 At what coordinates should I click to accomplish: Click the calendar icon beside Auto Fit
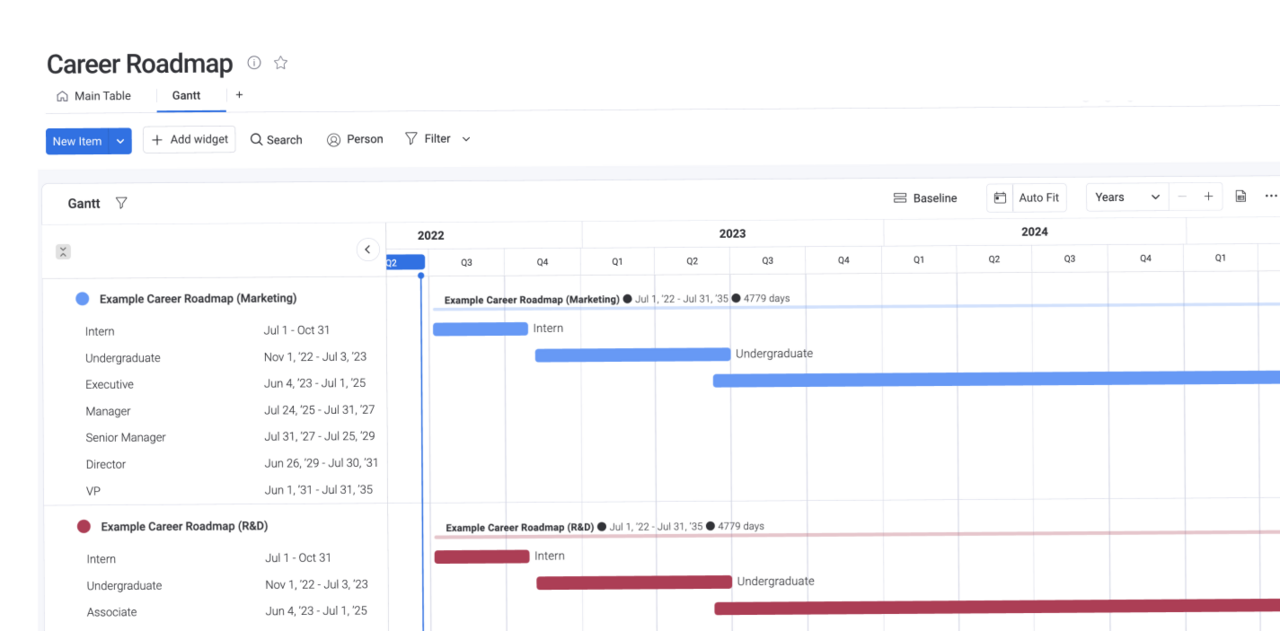click(x=999, y=198)
